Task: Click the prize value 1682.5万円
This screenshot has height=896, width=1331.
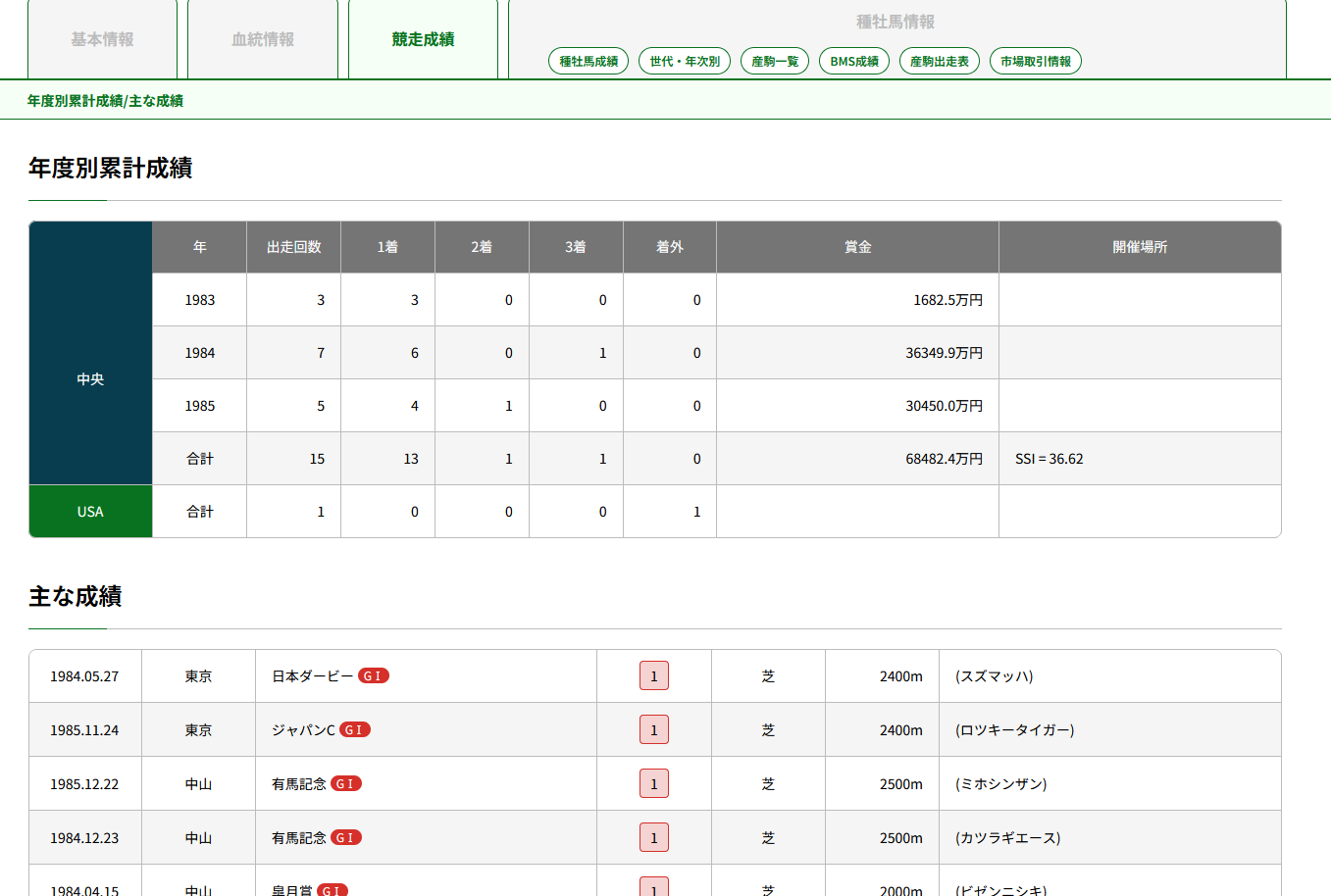Action: pos(947,300)
